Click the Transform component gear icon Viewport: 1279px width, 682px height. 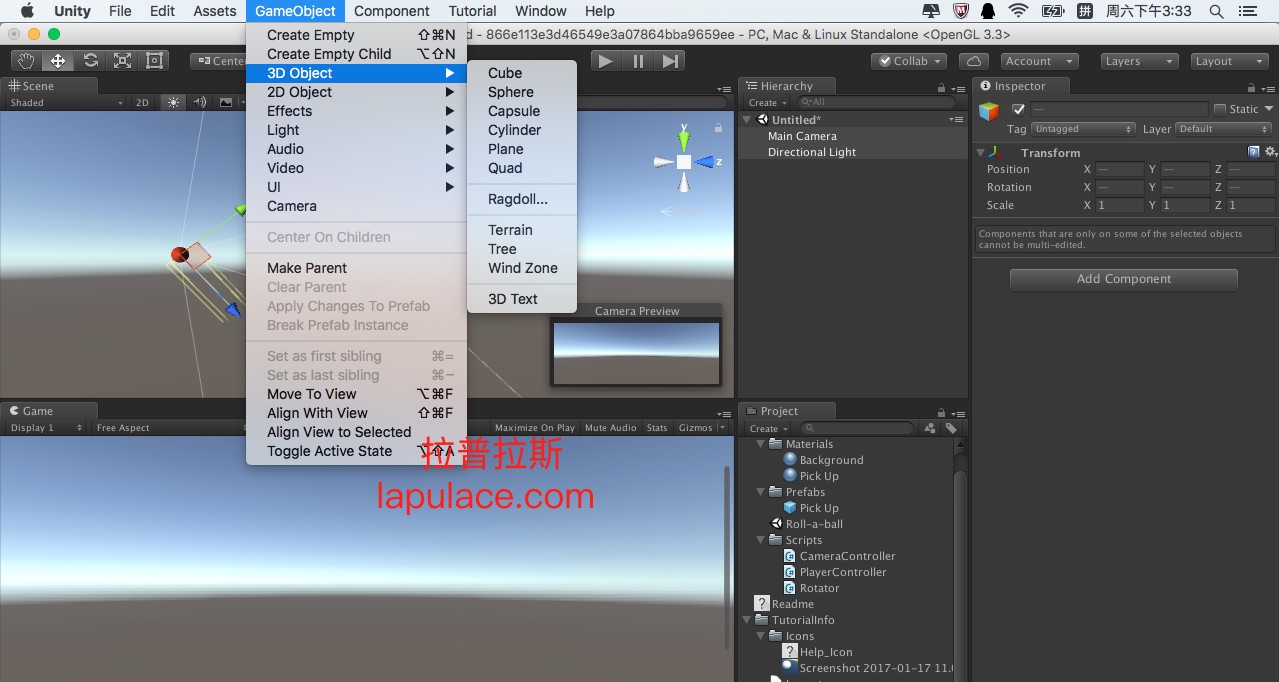(1270, 152)
